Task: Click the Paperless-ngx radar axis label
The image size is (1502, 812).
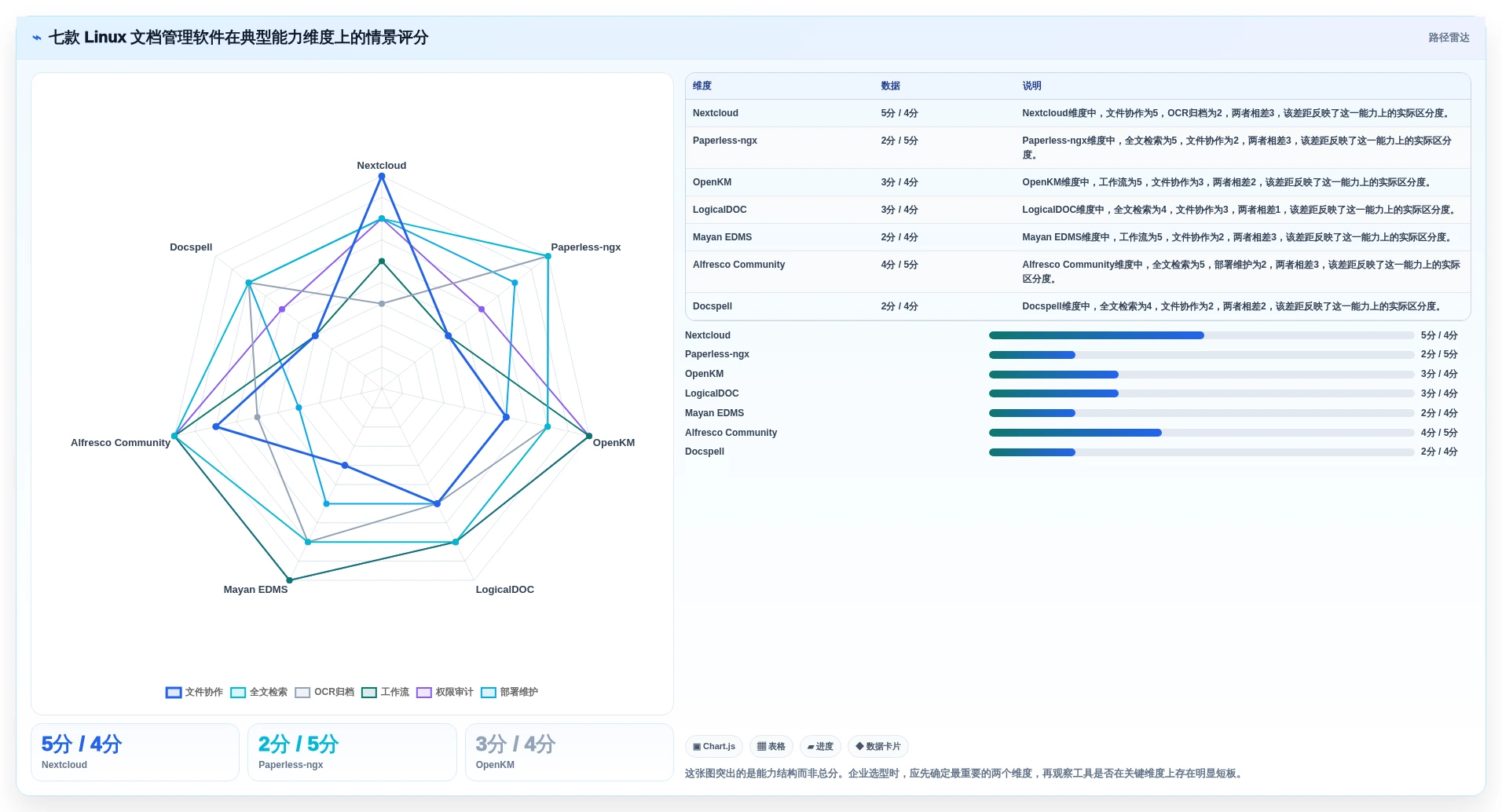Action: click(586, 247)
